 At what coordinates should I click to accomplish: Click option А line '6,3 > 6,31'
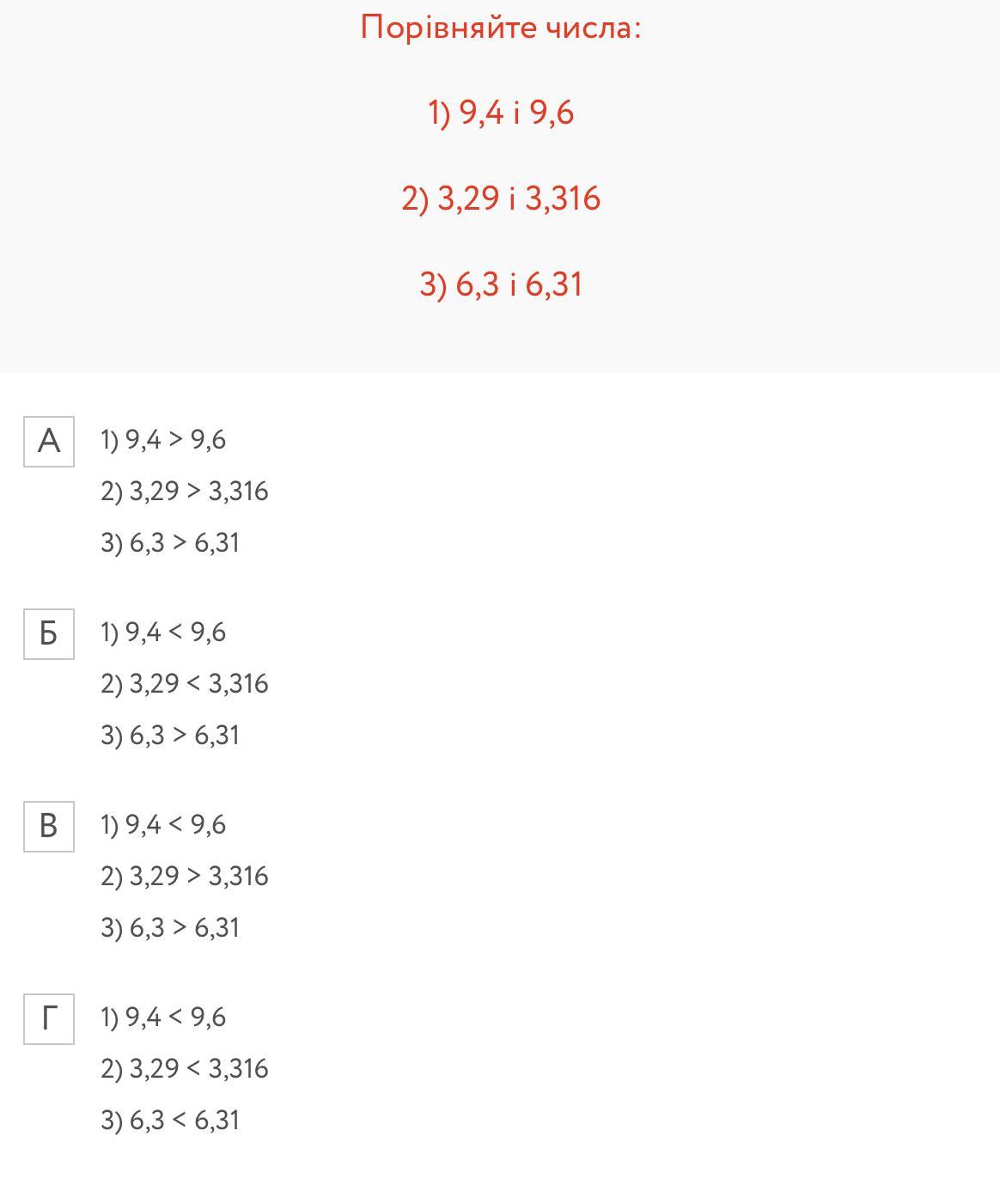pyautogui.click(x=170, y=543)
